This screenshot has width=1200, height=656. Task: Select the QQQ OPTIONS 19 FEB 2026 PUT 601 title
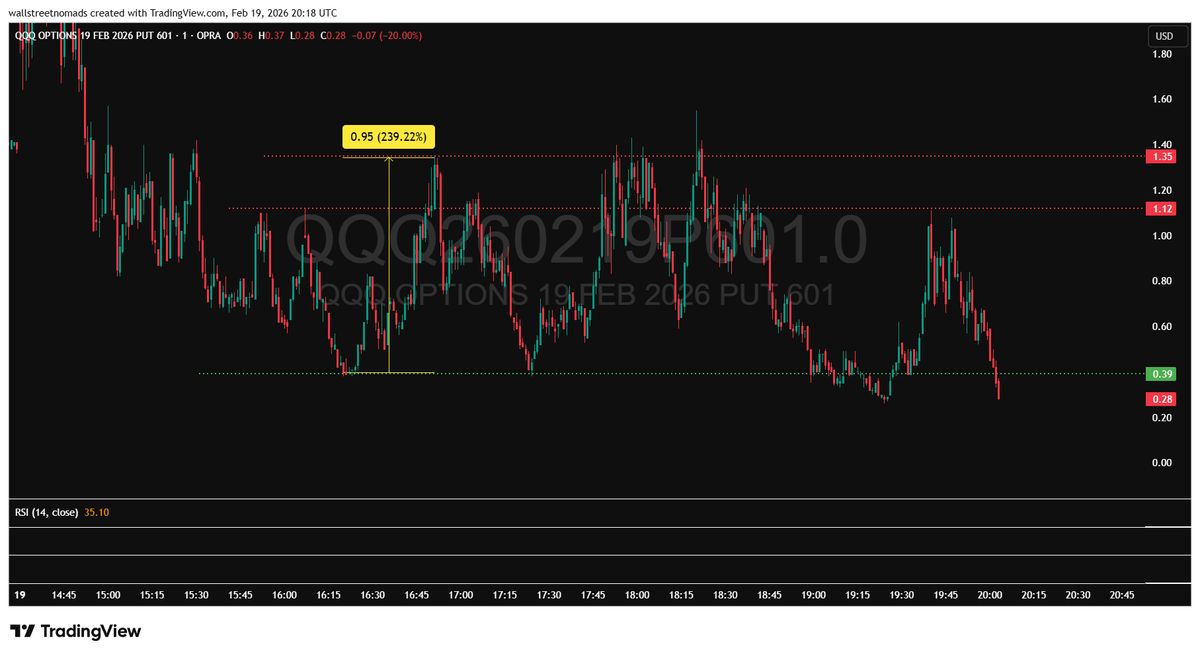(x=96, y=35)
